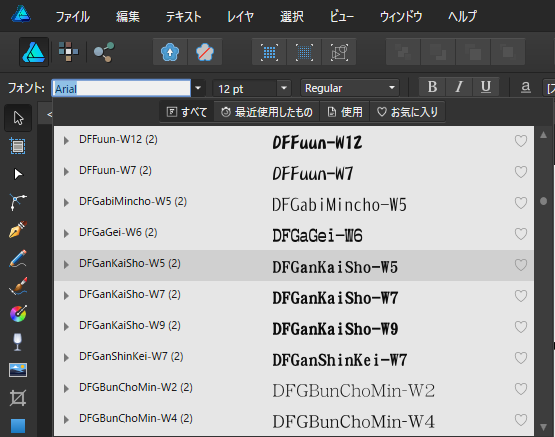Select the Pen tool
The image size is (555, 437).
[18, 230]
